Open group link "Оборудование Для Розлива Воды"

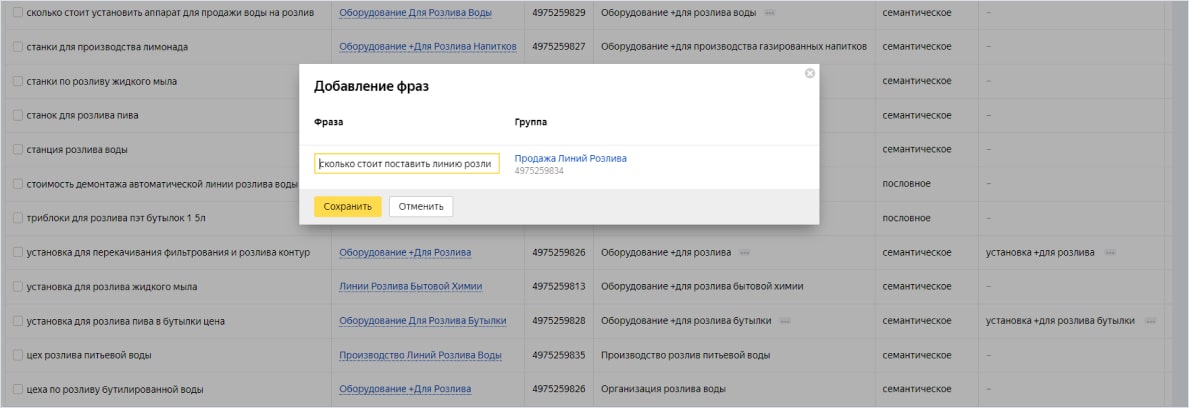[x=416, y=13]
